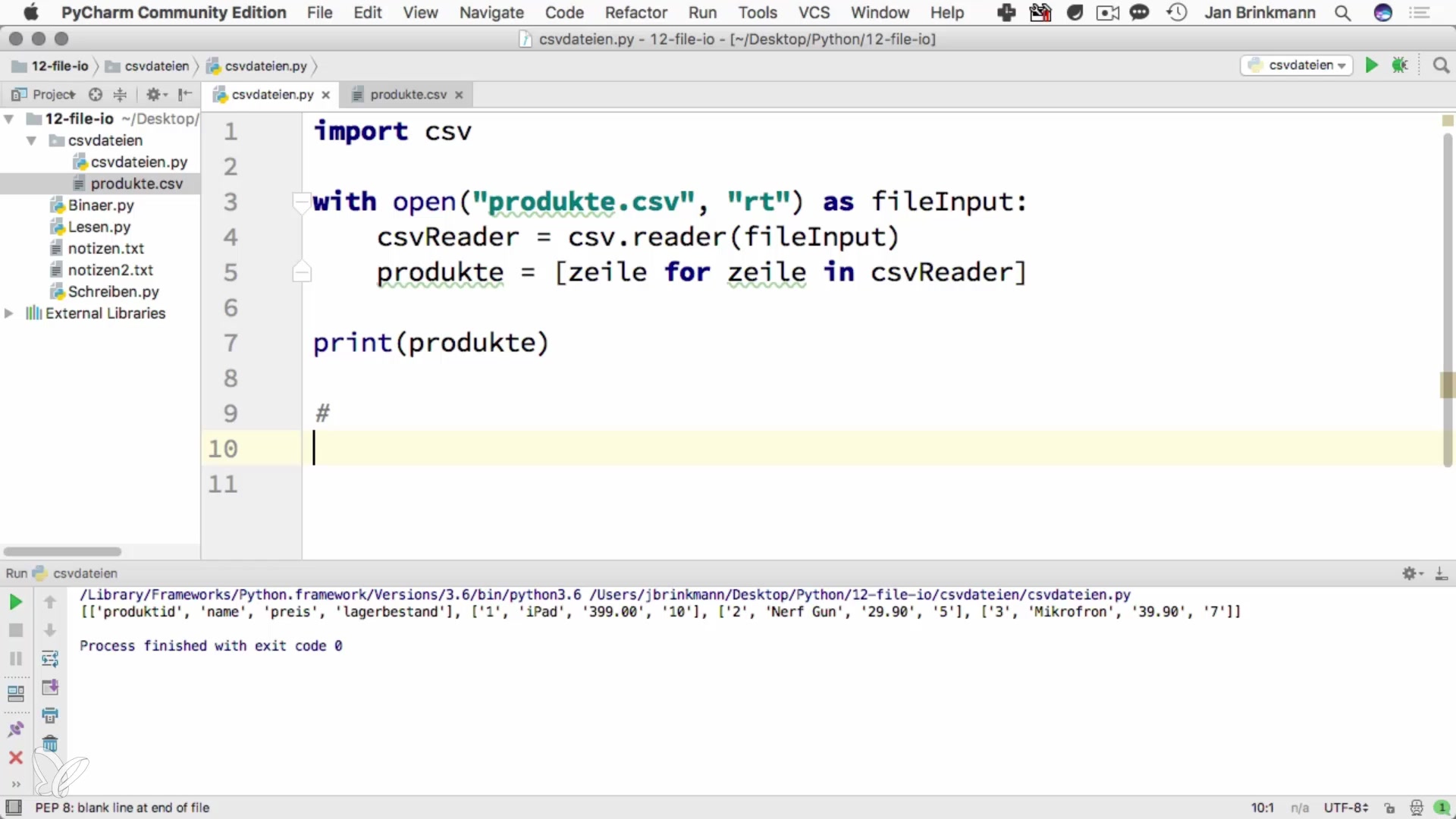The image size is (1456, 819).
Task: Click scroll-to-end console icon
Action: (50, 687)
